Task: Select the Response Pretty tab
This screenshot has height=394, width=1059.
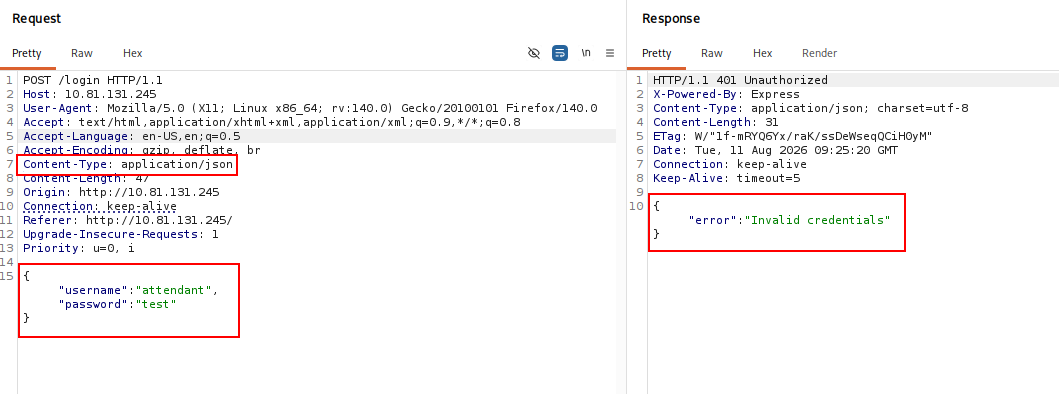Action: (656, 53)
